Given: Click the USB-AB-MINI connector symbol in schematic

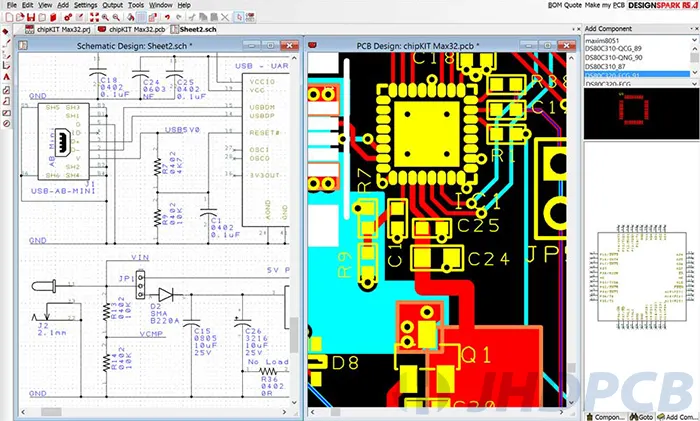Looking at the screenshot, I should click(63, 141).
